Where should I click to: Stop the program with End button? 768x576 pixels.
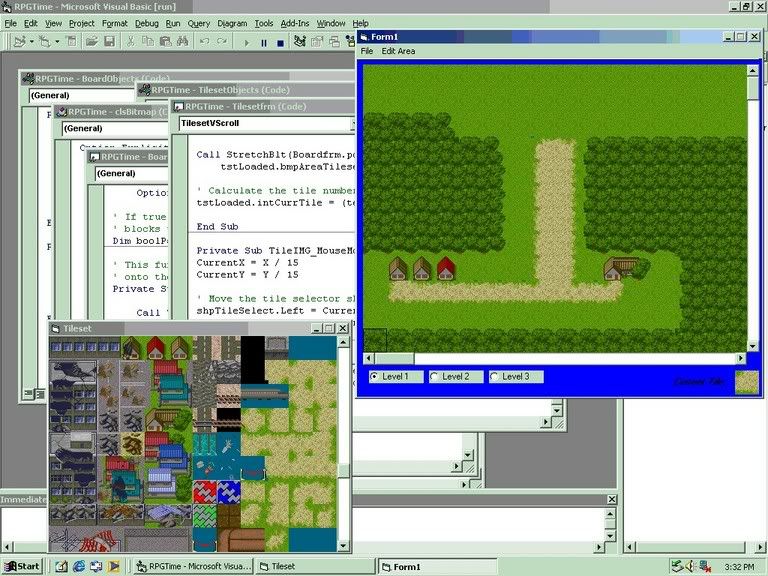point(281,43)
